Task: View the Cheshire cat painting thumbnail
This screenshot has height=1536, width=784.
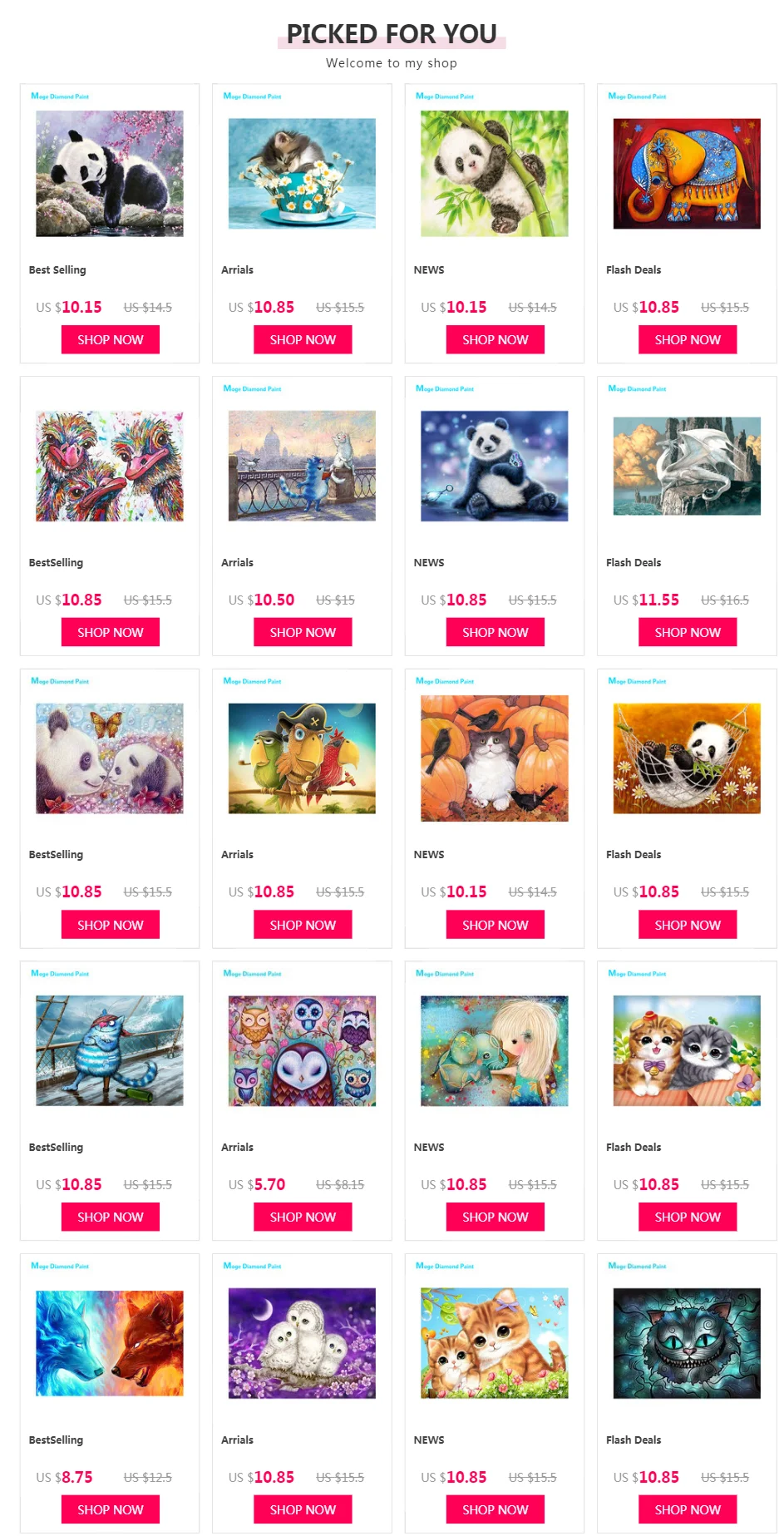Action: [x=687, y=1343]
